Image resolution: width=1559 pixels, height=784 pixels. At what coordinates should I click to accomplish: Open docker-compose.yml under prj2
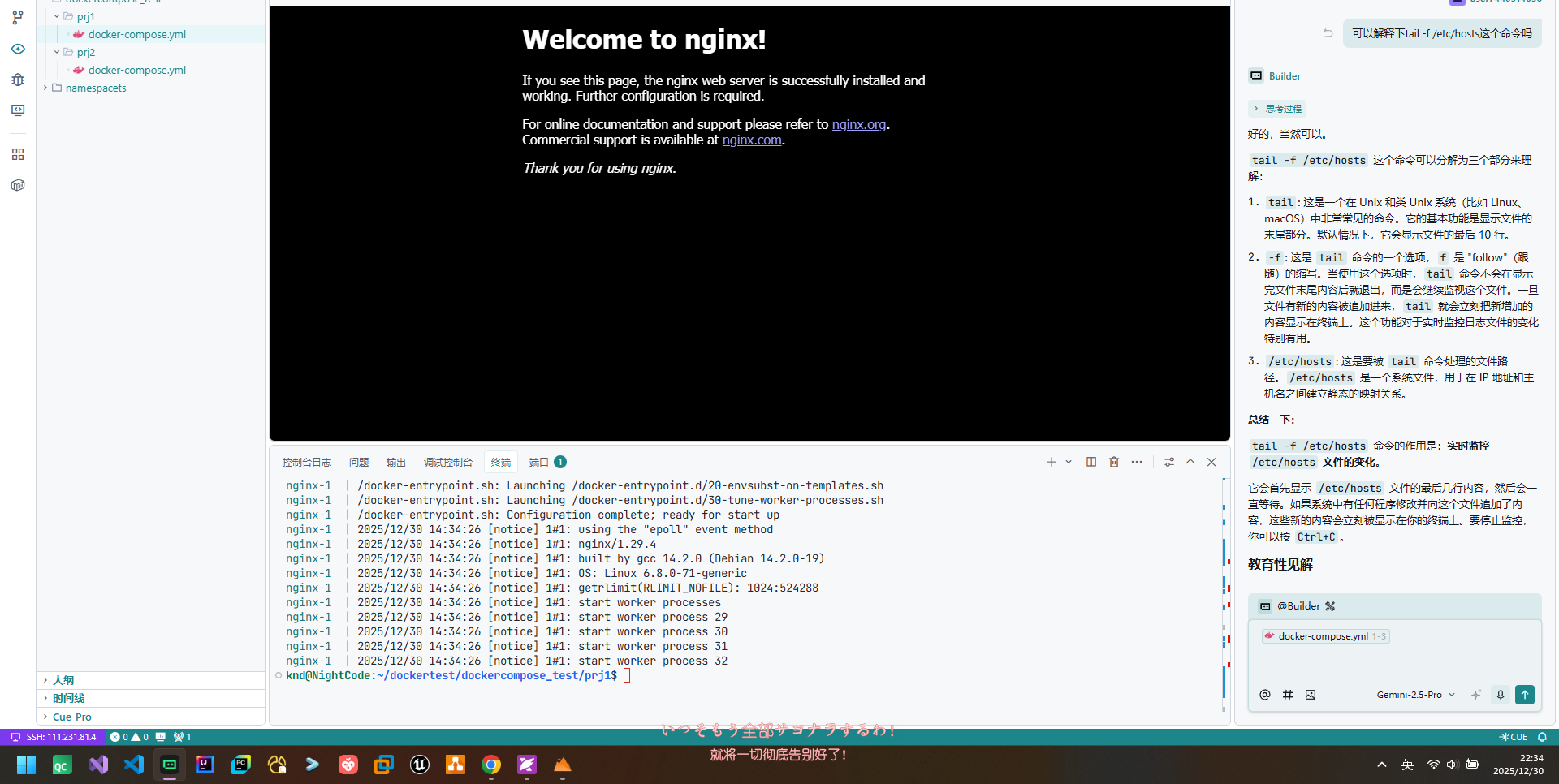(136, 70)
